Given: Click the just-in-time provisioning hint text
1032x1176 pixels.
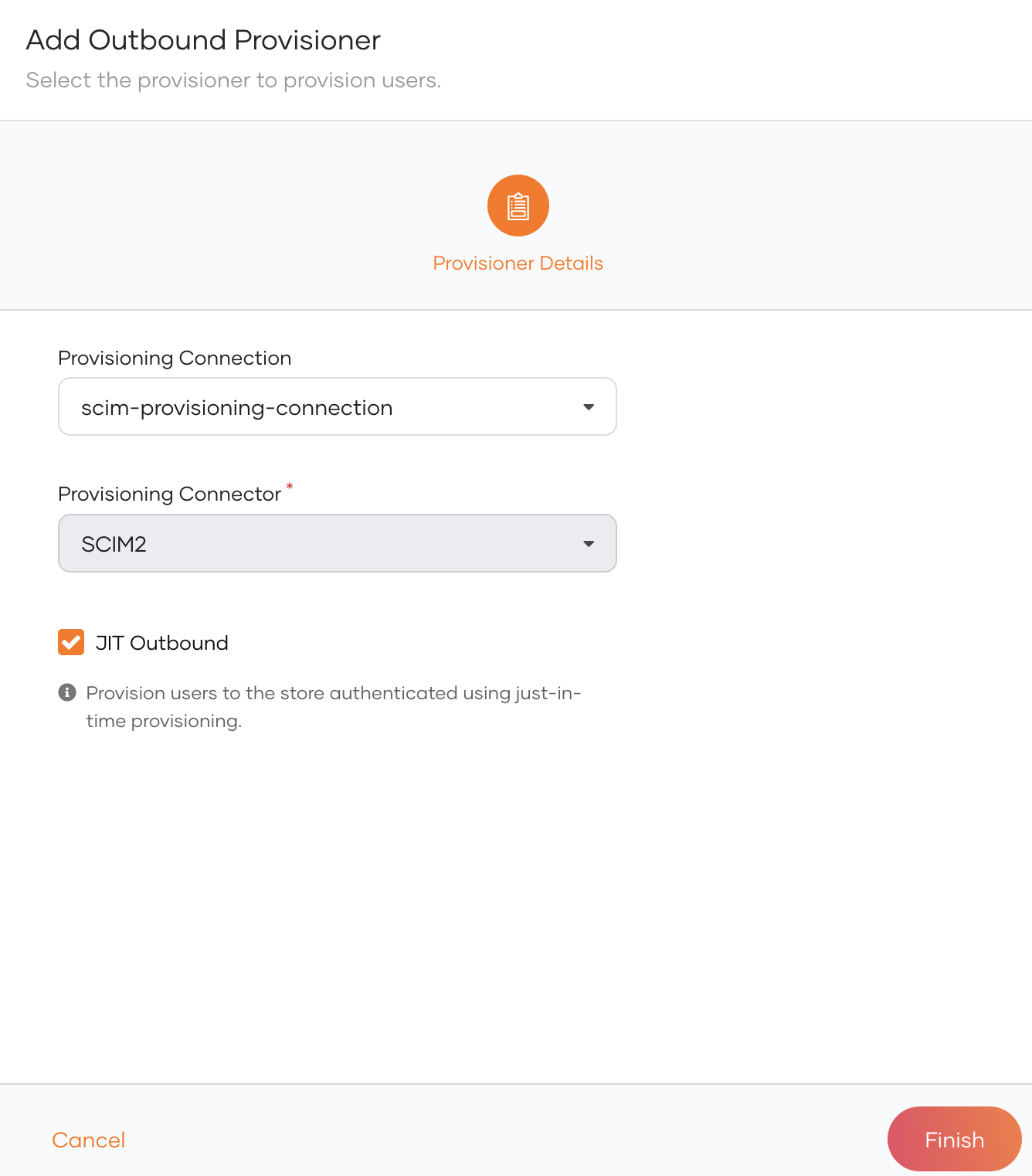Looking at the screenshot, I should point(333,706).
